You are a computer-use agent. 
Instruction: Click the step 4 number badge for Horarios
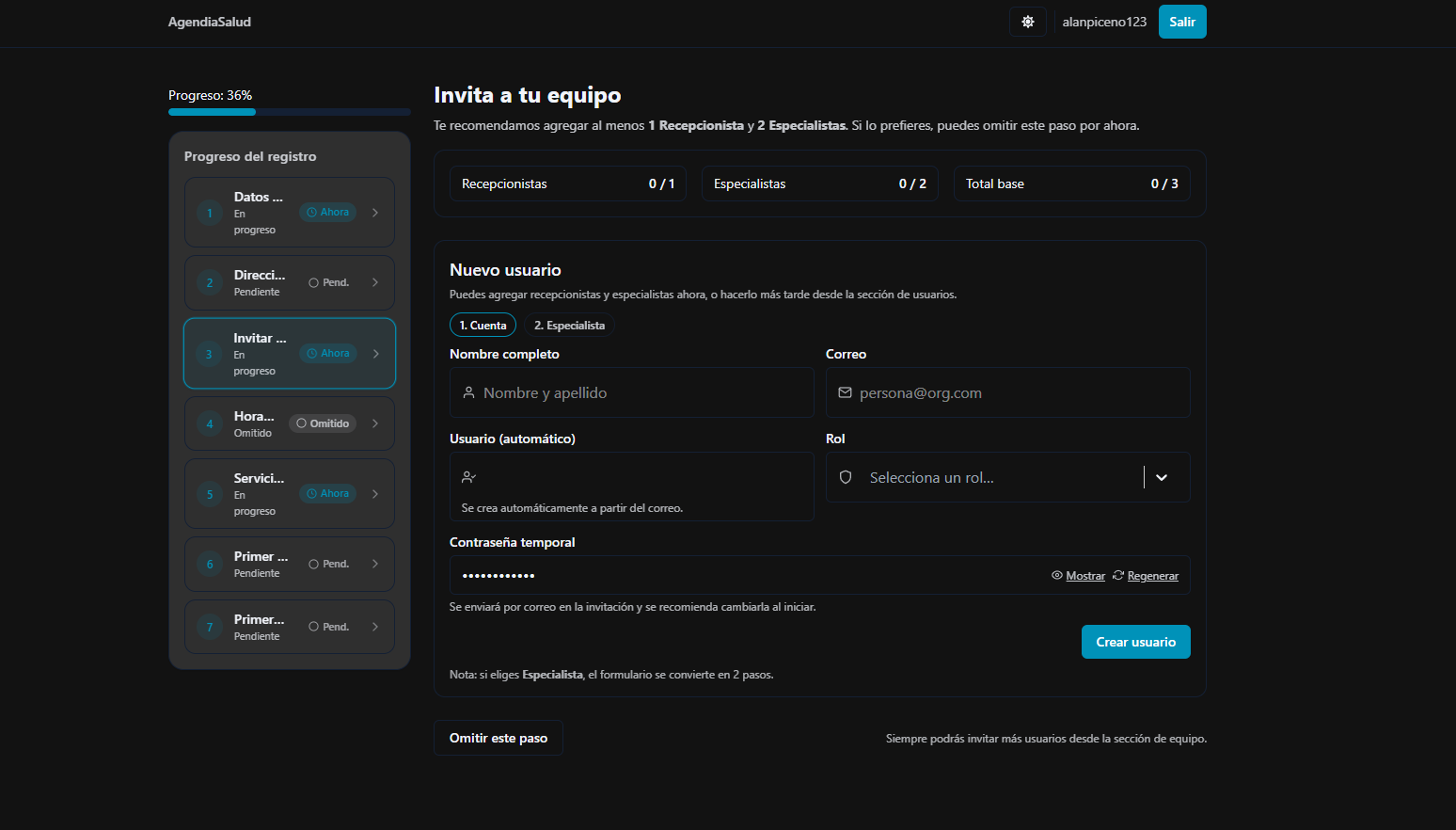coord(210,424)
